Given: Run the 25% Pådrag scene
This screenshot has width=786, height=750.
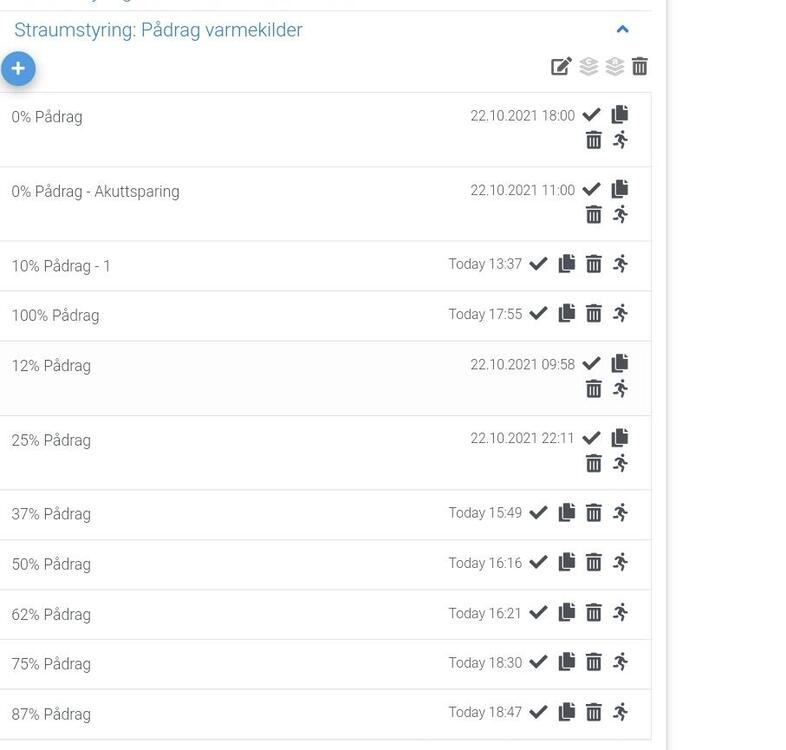Looking at the screenshot, I should coord(620,463).
